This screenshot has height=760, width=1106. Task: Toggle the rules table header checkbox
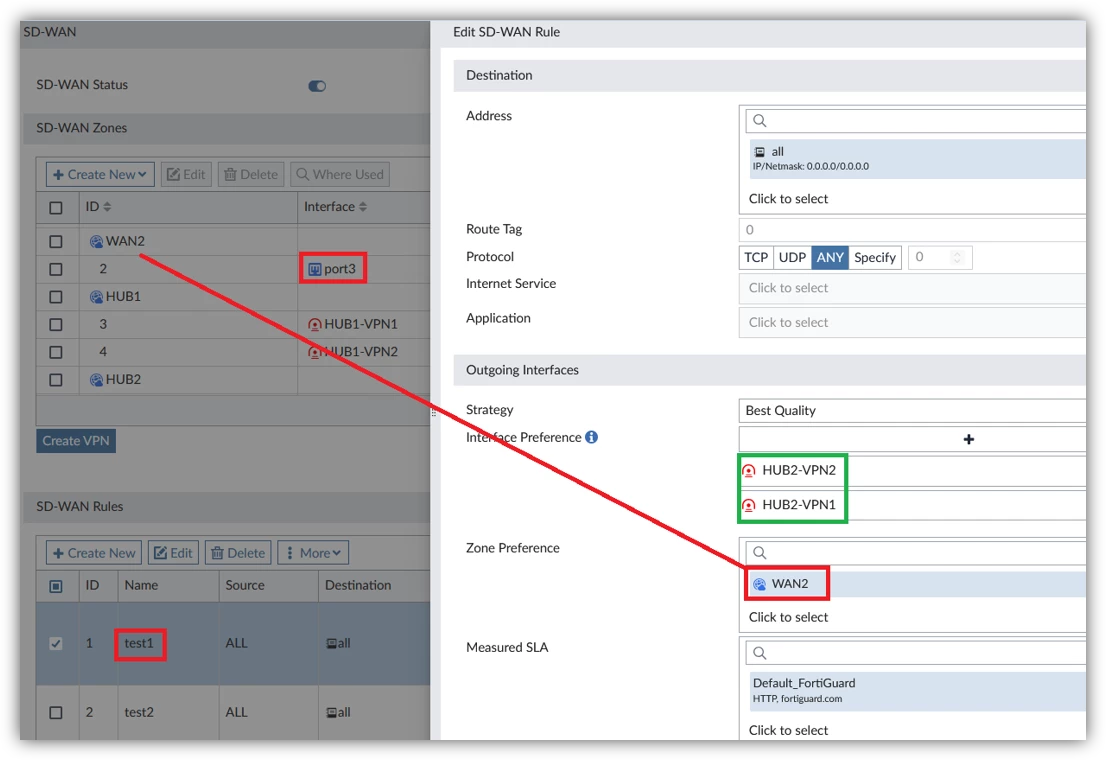(56, 586)
